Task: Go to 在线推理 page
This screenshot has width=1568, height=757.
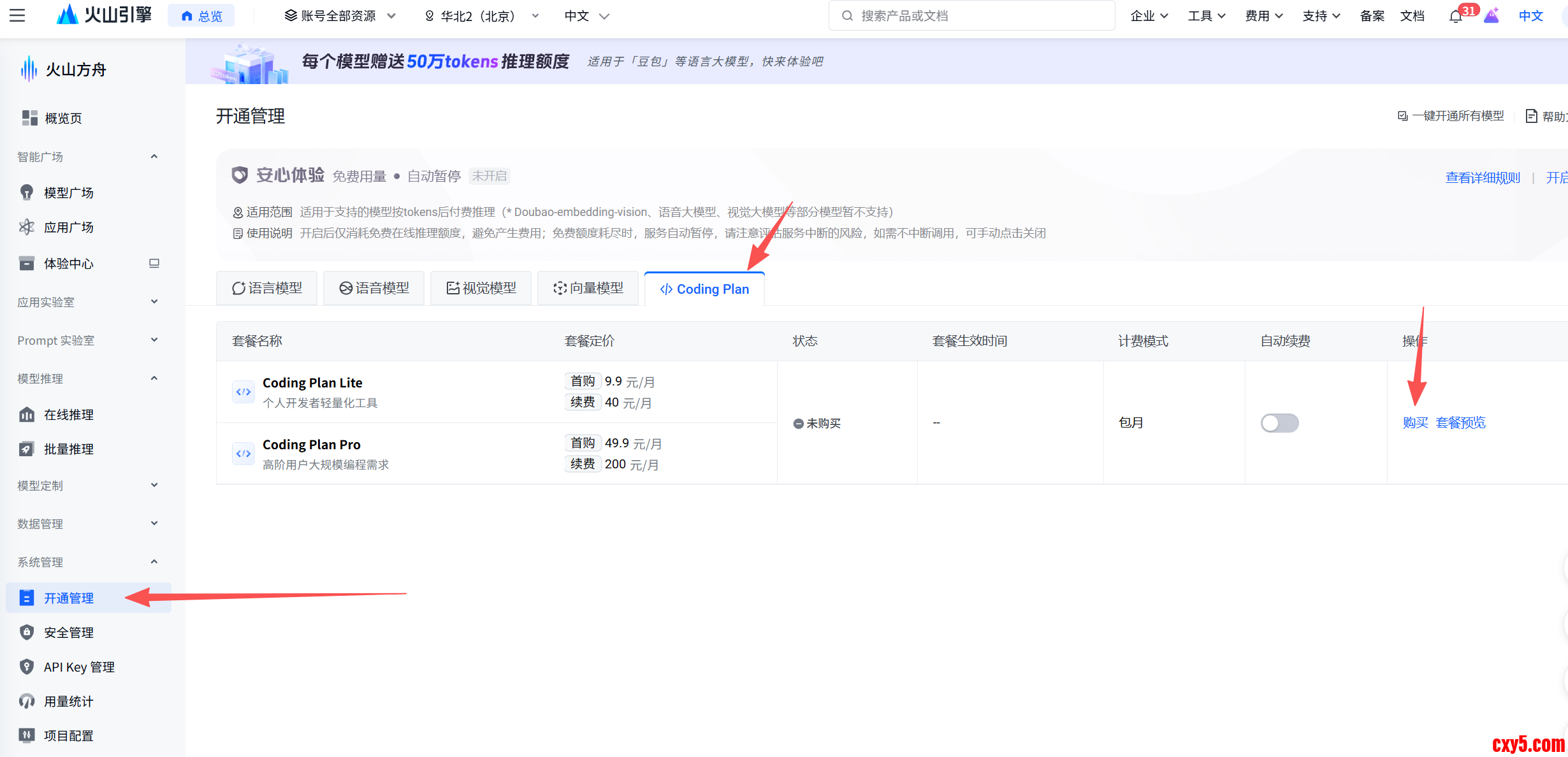Action: pyautogui.click(x=68, y=415)
